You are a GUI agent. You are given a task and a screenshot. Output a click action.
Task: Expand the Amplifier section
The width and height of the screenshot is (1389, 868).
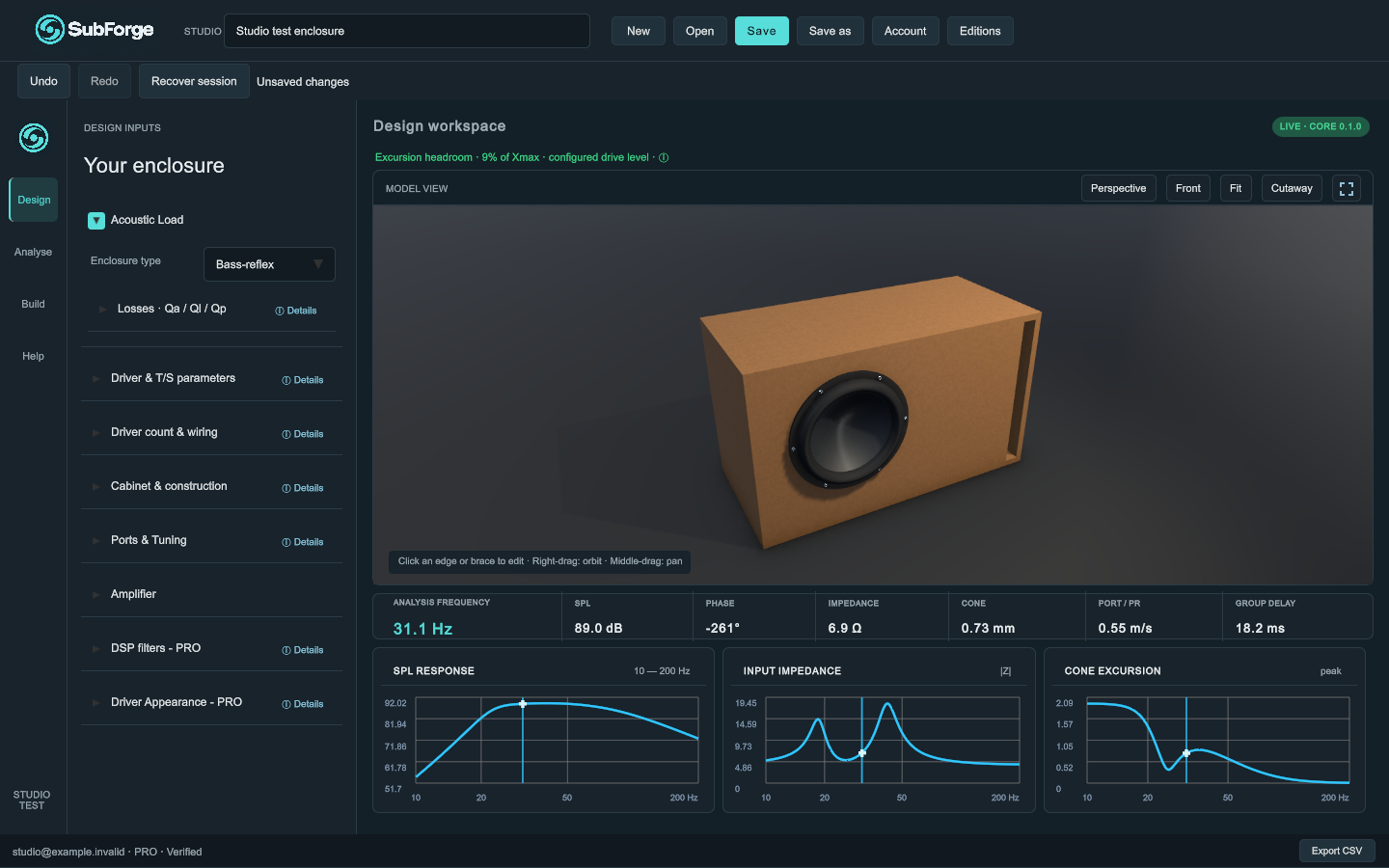pos(133,594)
